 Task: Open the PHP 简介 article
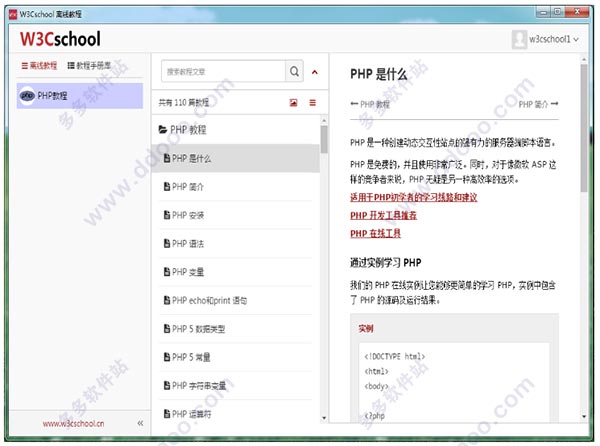pyautogui.click(x=236, y=187)
